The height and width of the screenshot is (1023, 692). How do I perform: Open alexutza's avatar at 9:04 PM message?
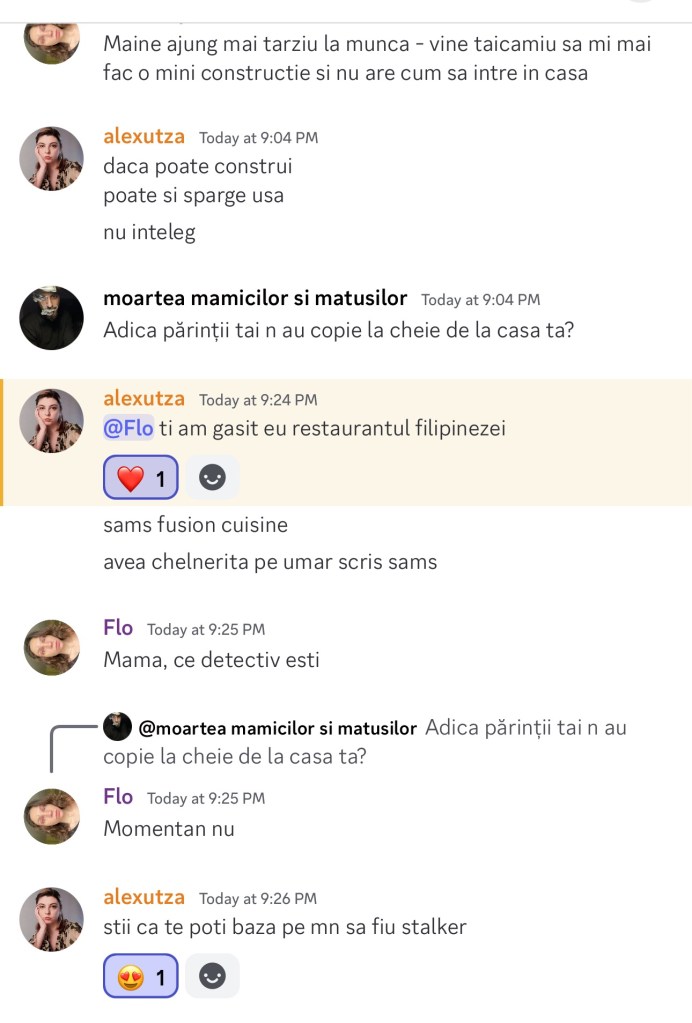tap(52, 158)
